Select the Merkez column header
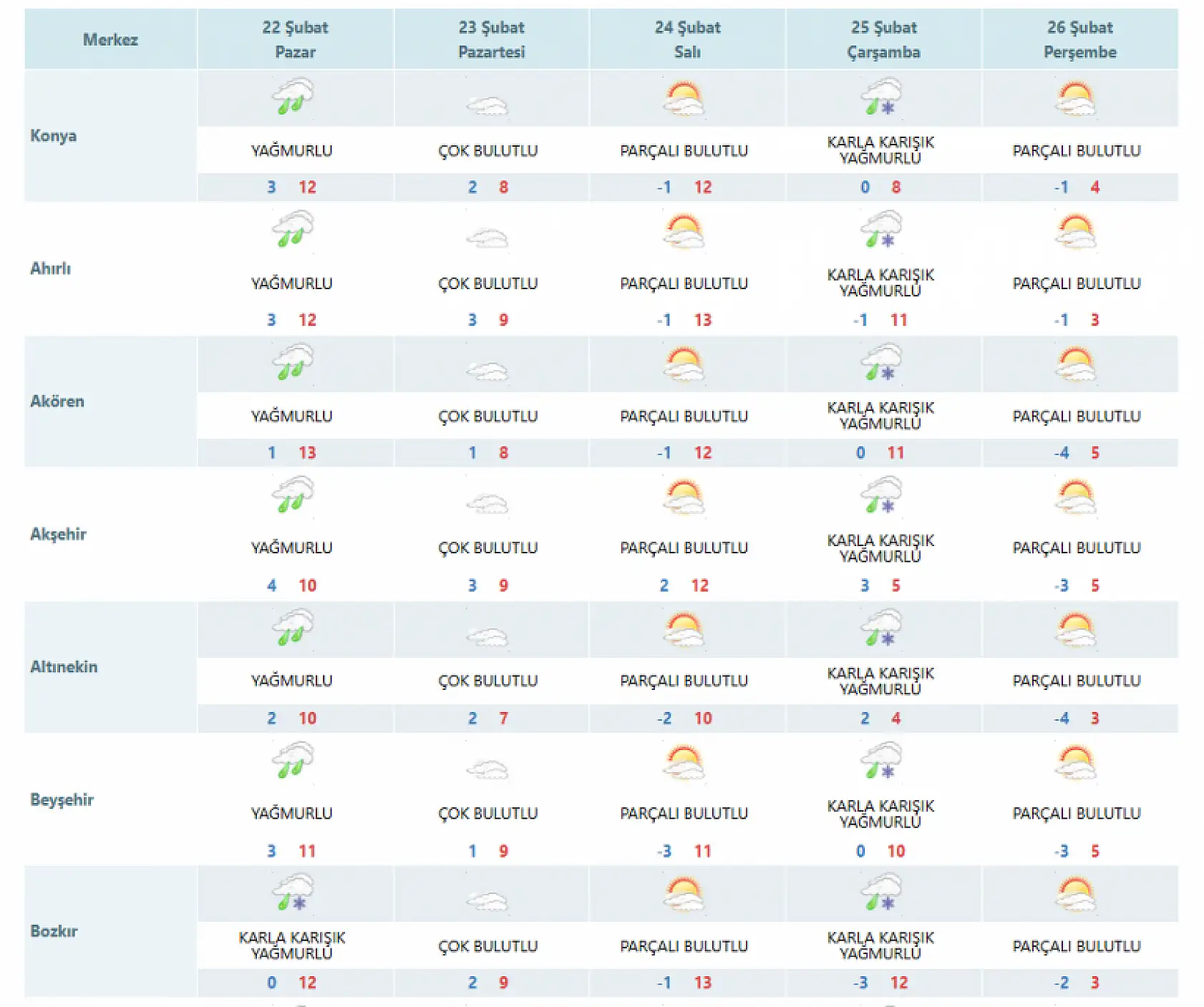The width and height of the screenshot is (1204, 1007). click(x=110, y=39)
